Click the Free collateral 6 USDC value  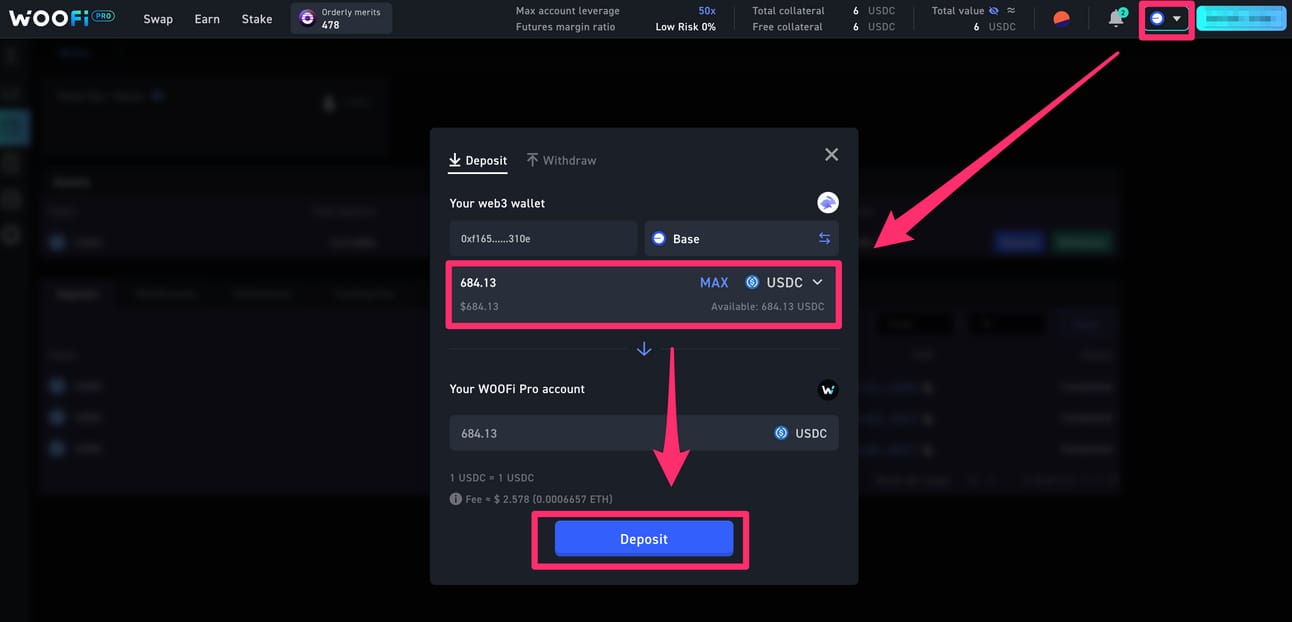pyautogui.click(x=874, y=27)
